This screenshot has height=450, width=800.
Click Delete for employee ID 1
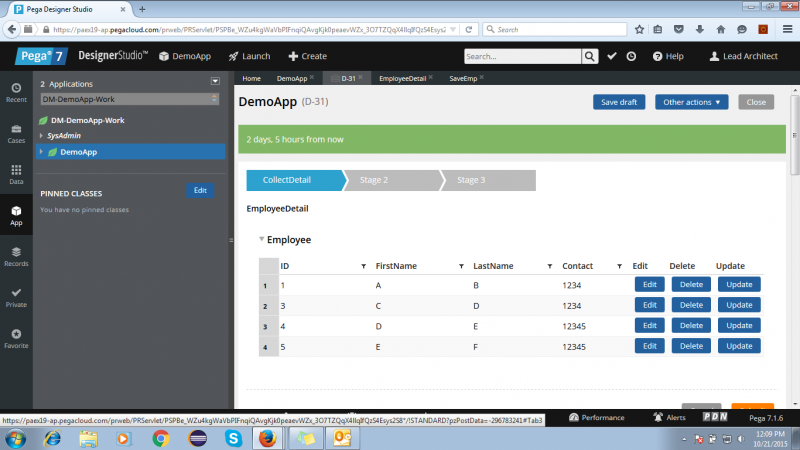[691, 285]
